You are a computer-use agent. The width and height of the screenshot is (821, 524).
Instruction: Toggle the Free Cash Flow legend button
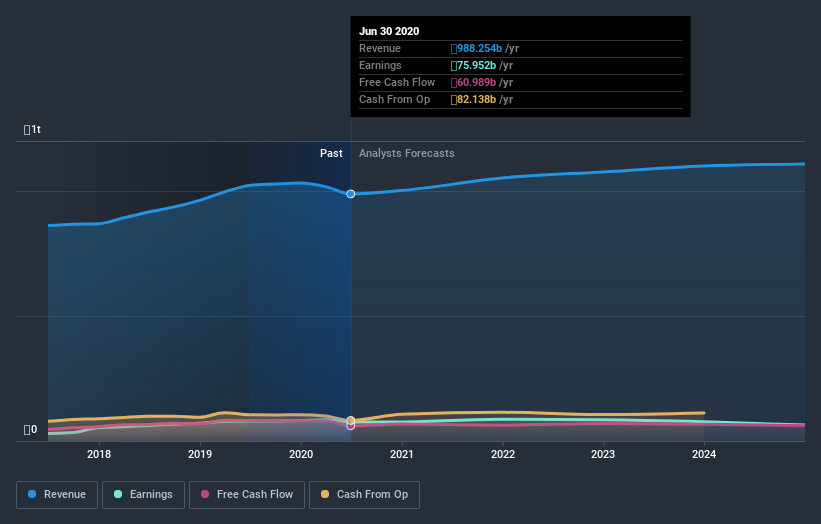(x=247, y=495)
